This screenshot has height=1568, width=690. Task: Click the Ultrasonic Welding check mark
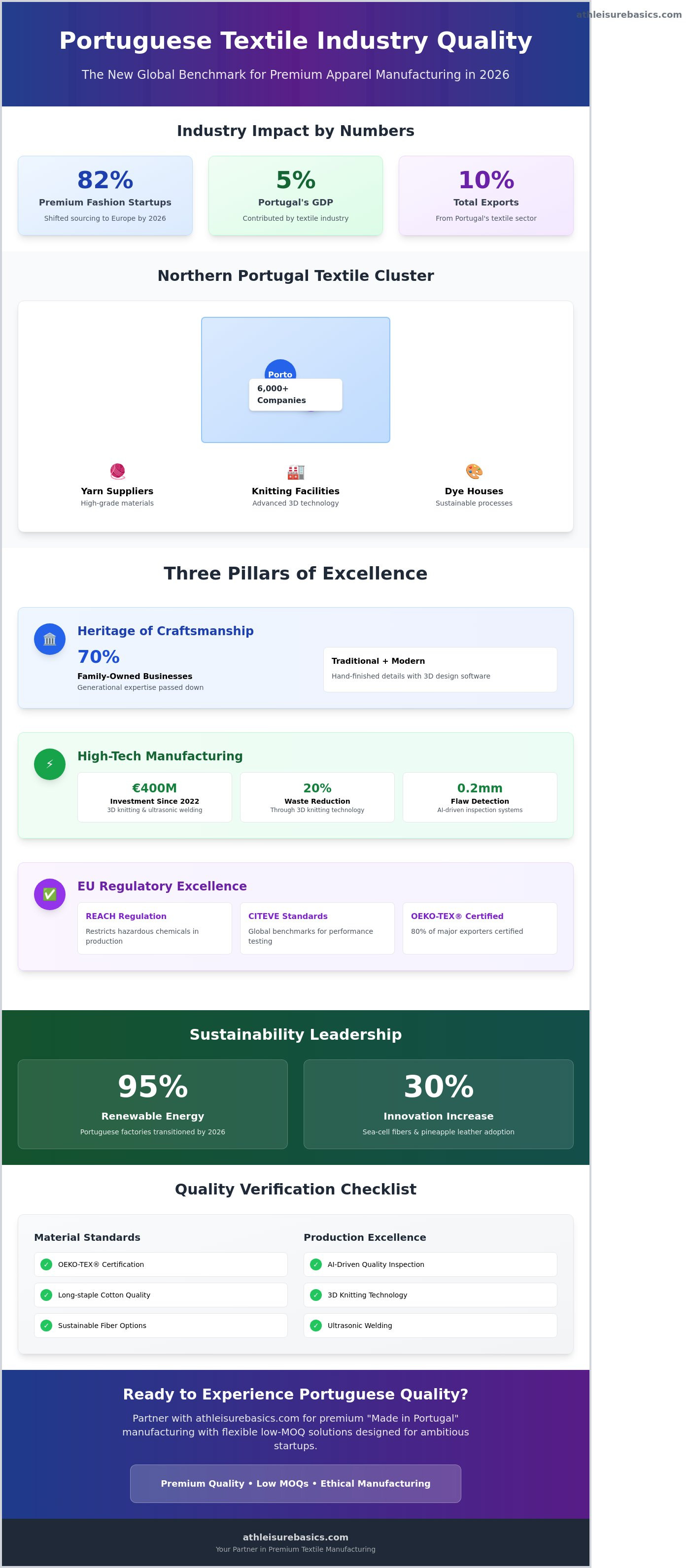point(315,1325)
